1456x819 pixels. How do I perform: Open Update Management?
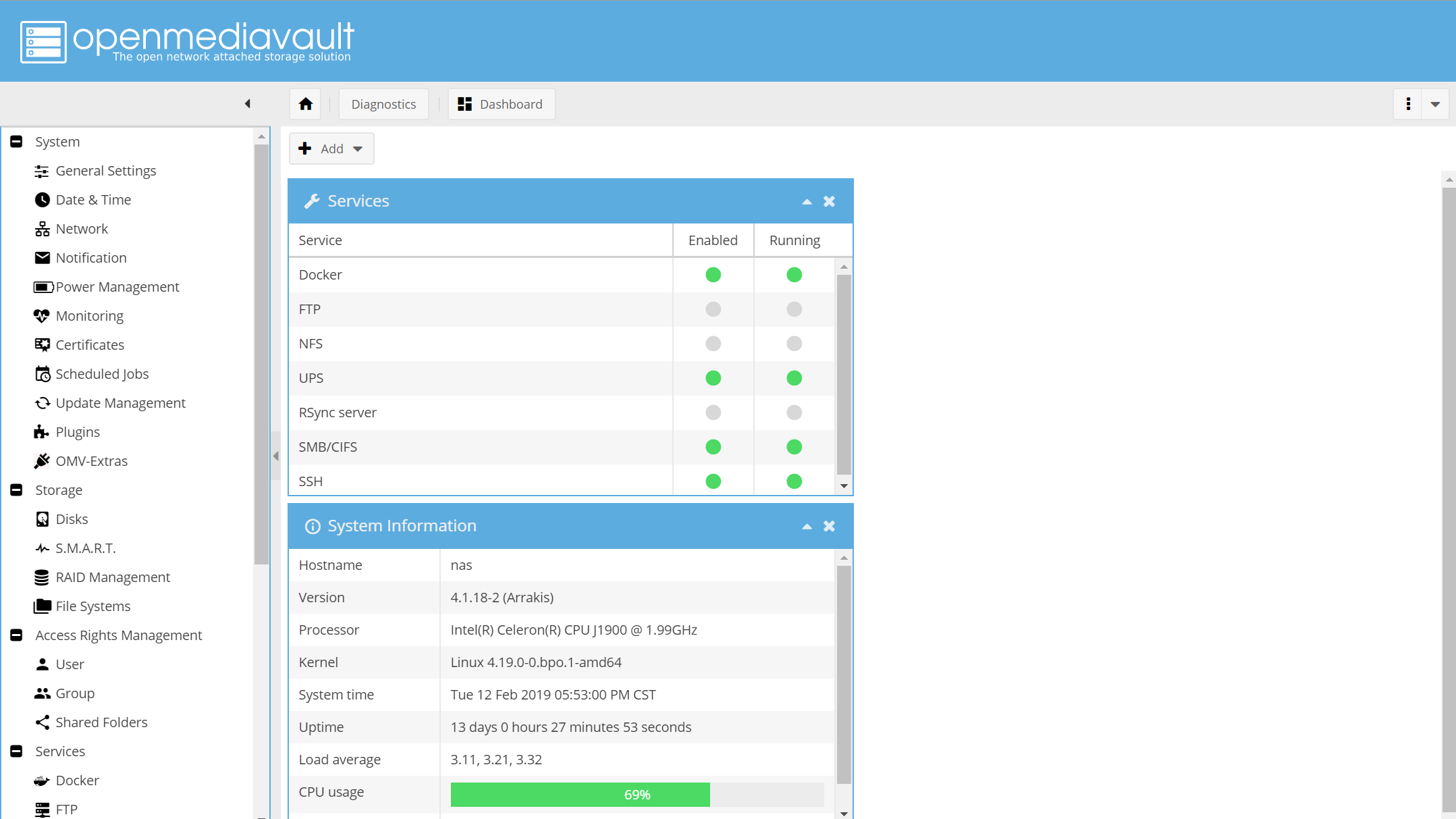120,403
